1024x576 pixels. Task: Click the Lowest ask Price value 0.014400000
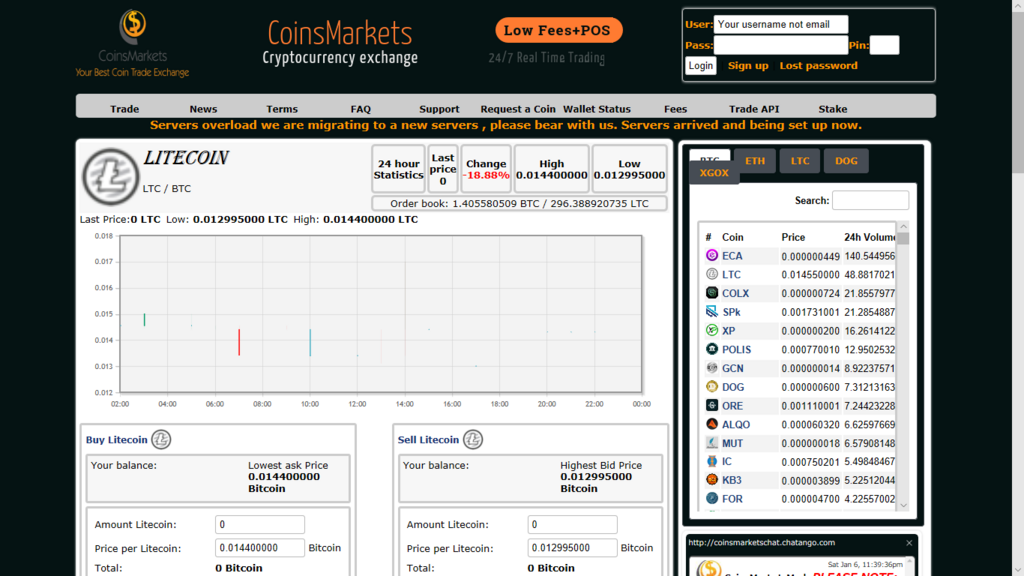[x=283, y=477]
